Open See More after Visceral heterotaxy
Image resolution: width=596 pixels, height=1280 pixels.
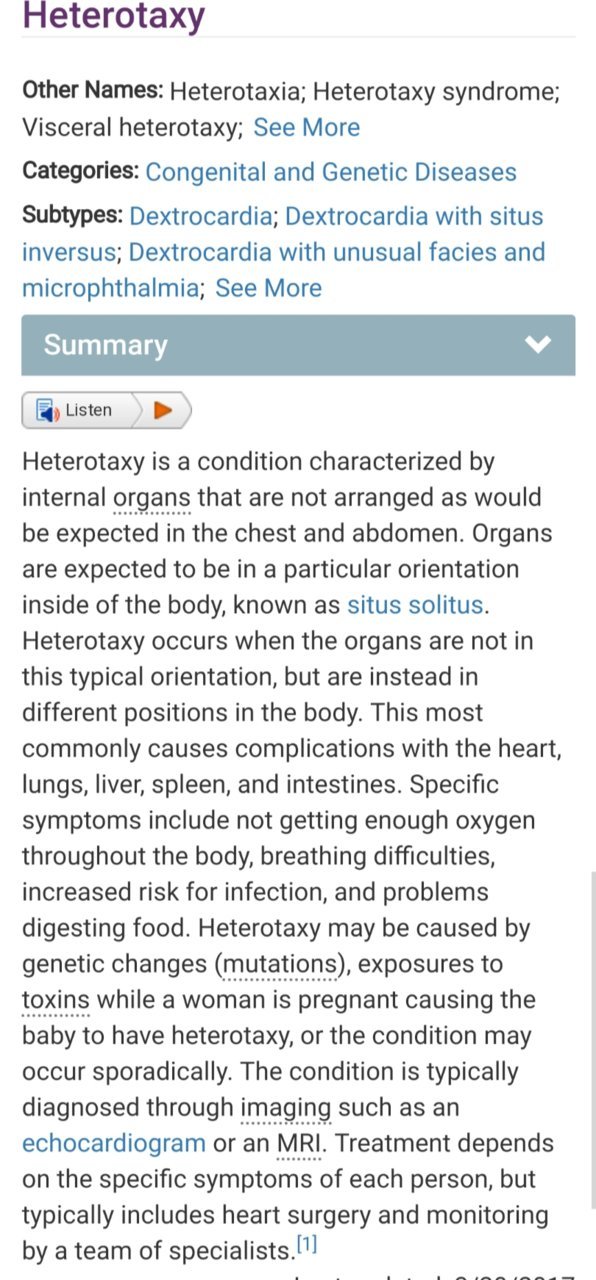pyautogui.click(x=306, y=128)
